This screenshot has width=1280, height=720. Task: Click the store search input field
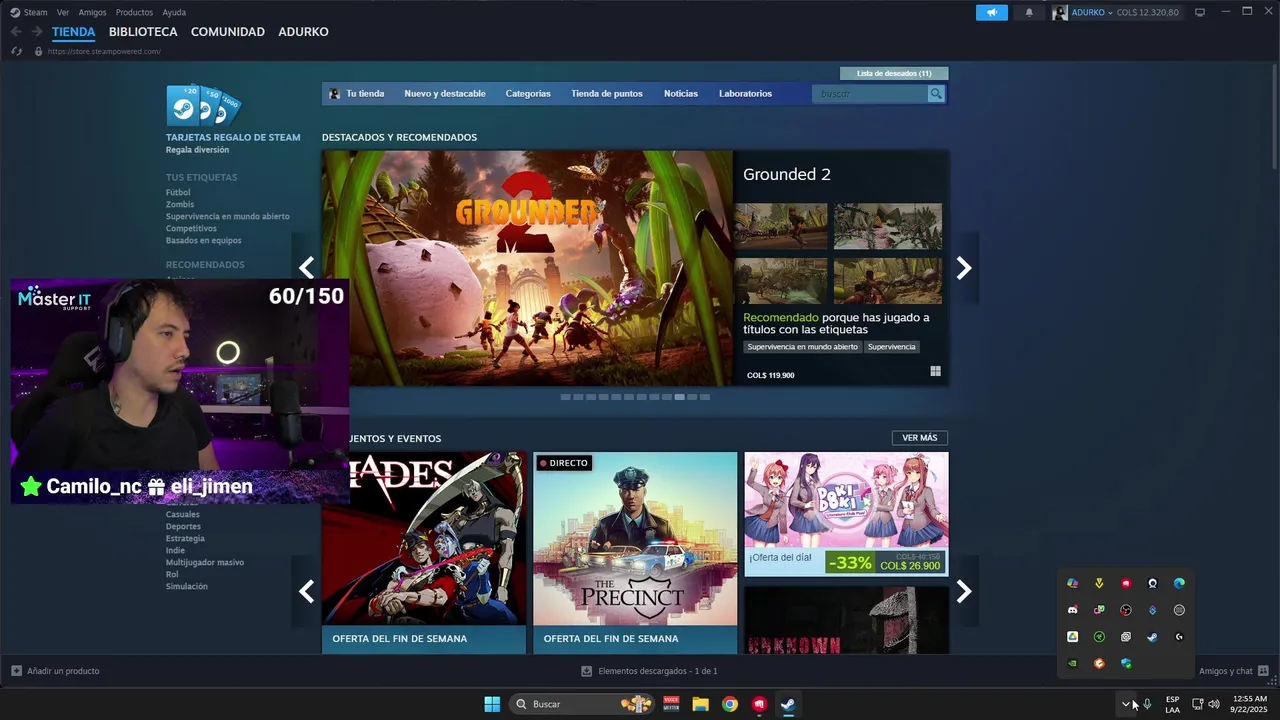(x=870, y=94)
